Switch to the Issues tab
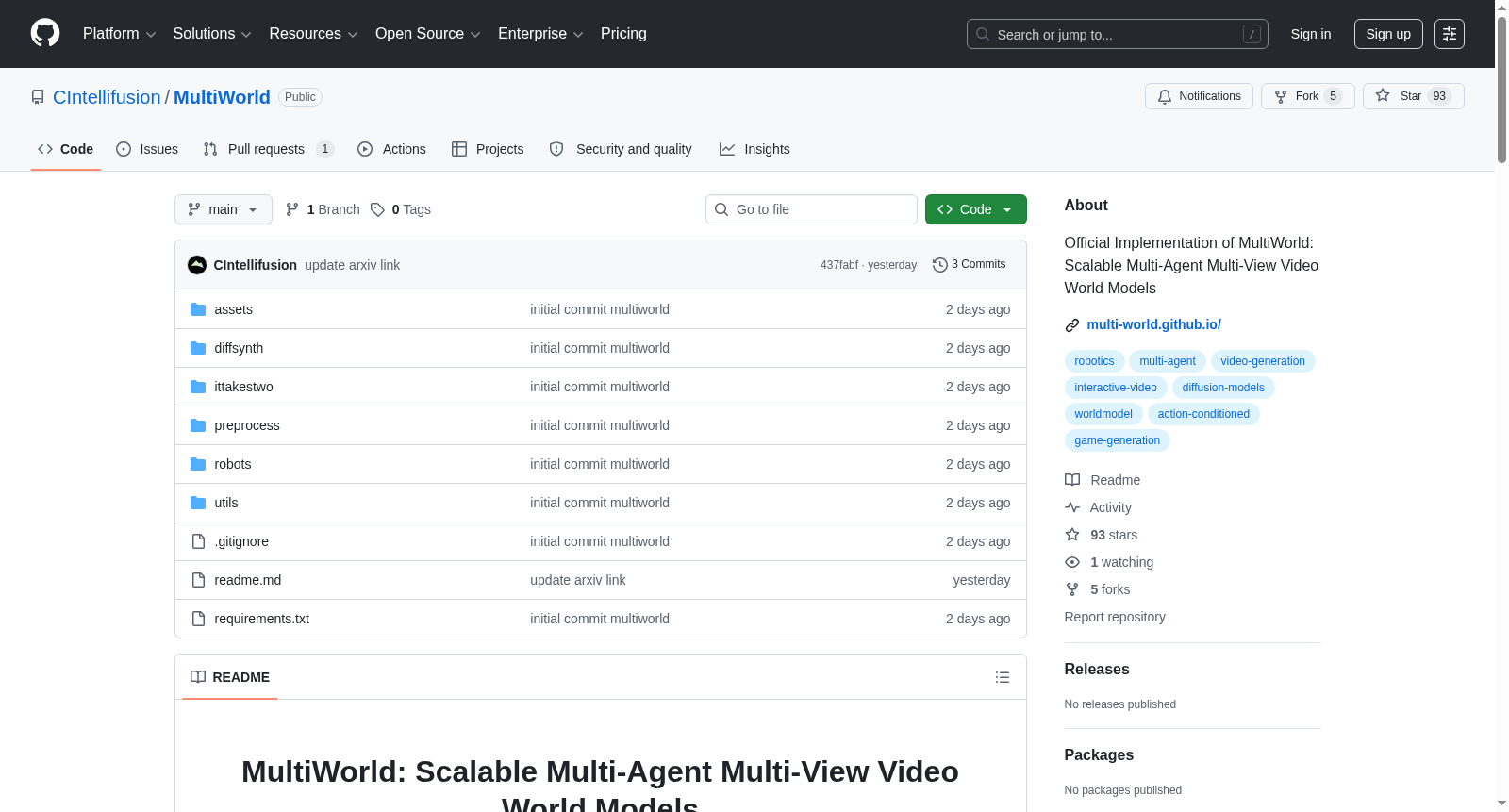The height and width of the screenshot is (812, 1509). (147, 149)
